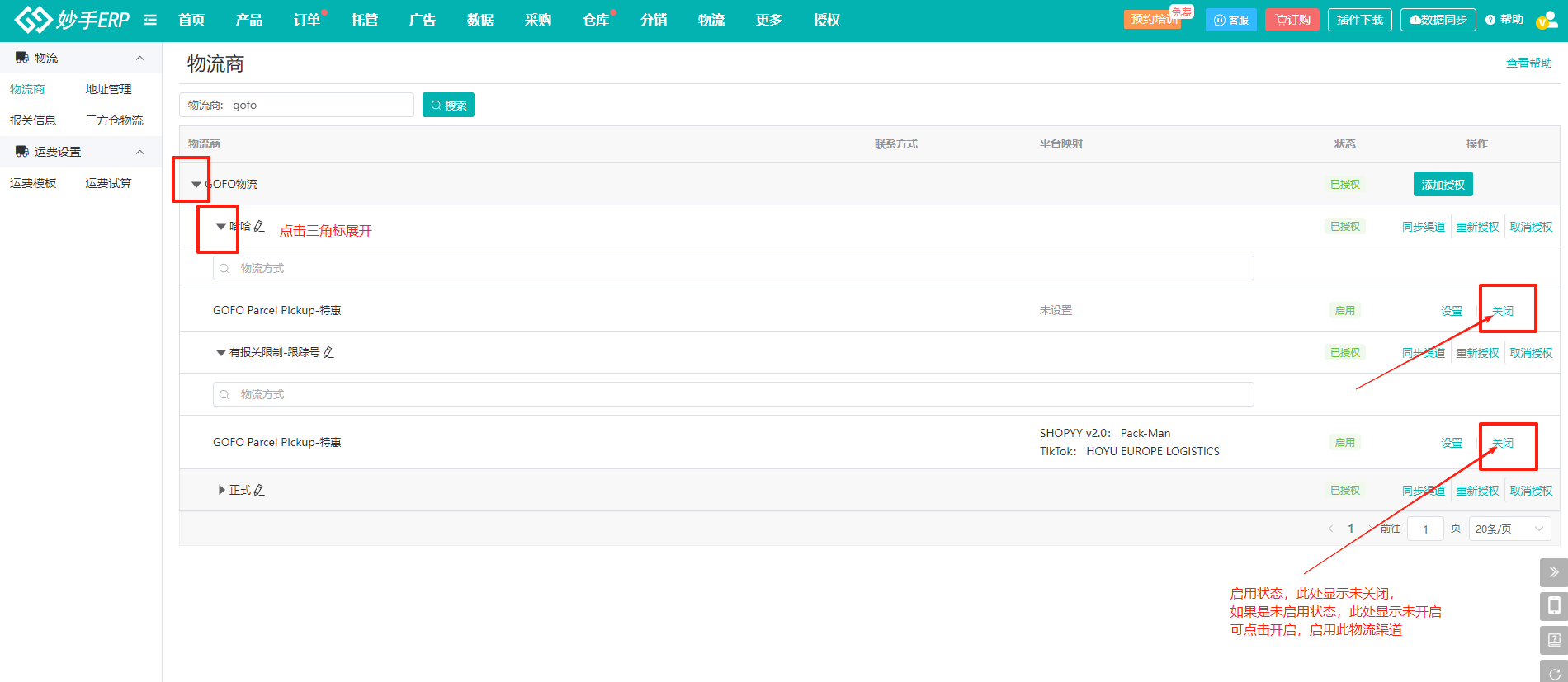Go to 地址管理 in the sidebar
Screen dimensions: 1568x682
[108, 89]
